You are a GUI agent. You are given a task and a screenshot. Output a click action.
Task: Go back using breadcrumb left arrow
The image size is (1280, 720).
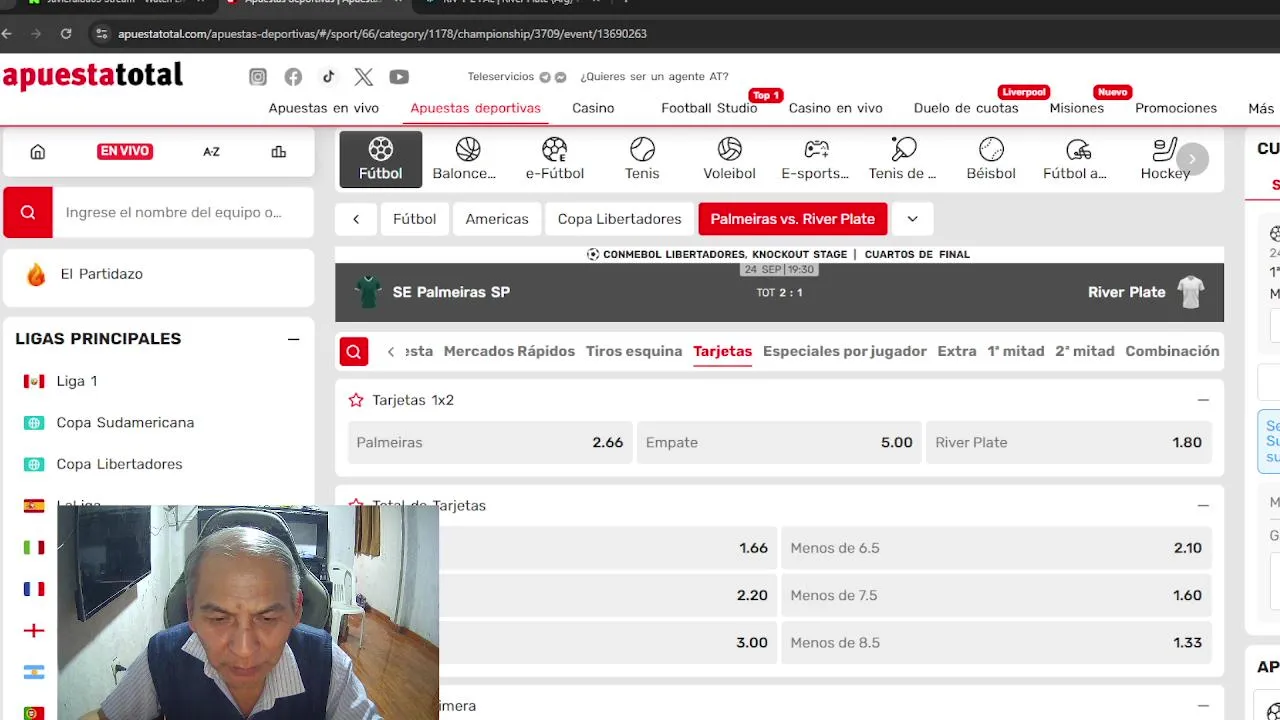[x=356, y=219]
